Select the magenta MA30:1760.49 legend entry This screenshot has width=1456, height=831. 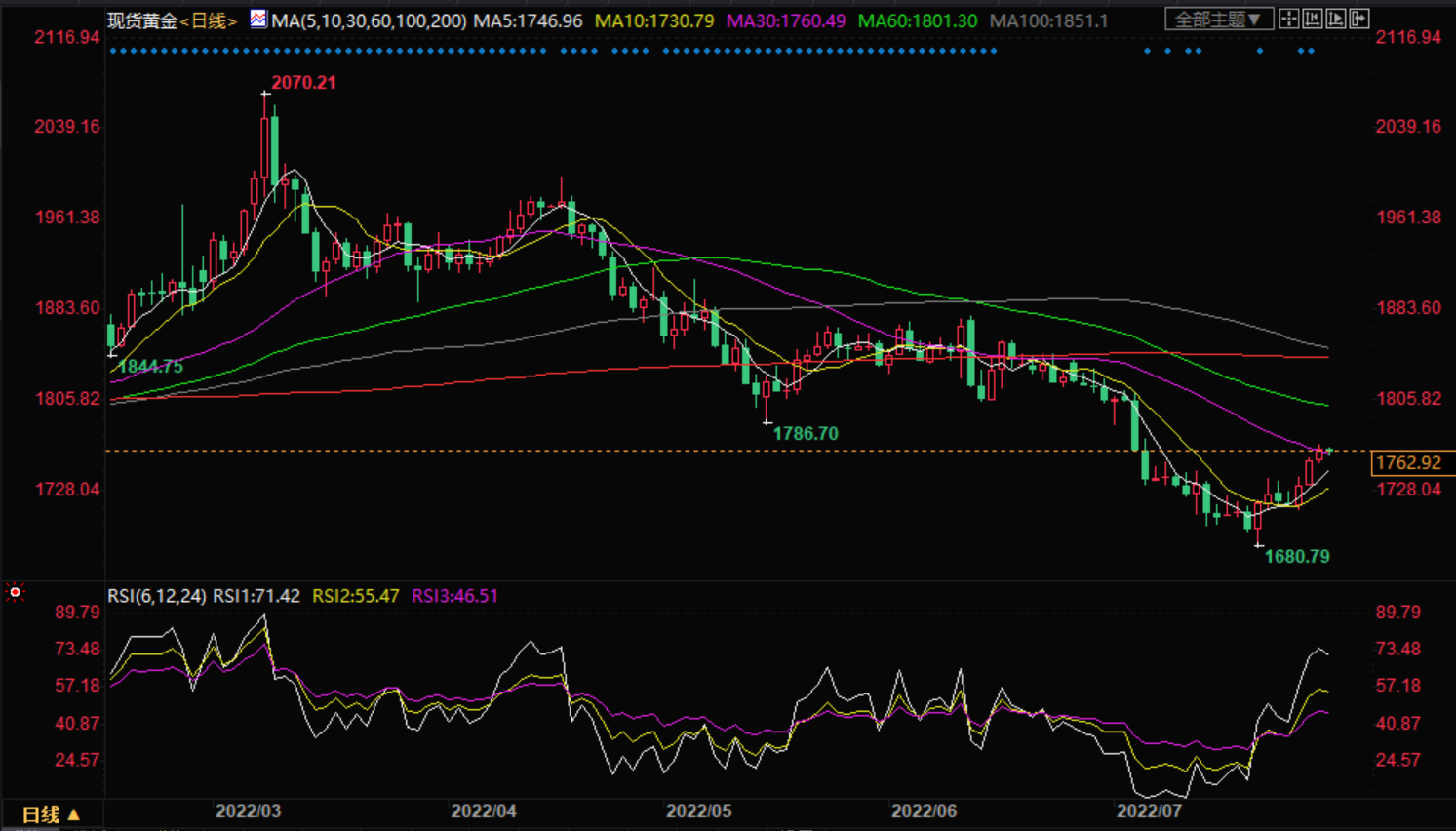[x=786, y=20]
